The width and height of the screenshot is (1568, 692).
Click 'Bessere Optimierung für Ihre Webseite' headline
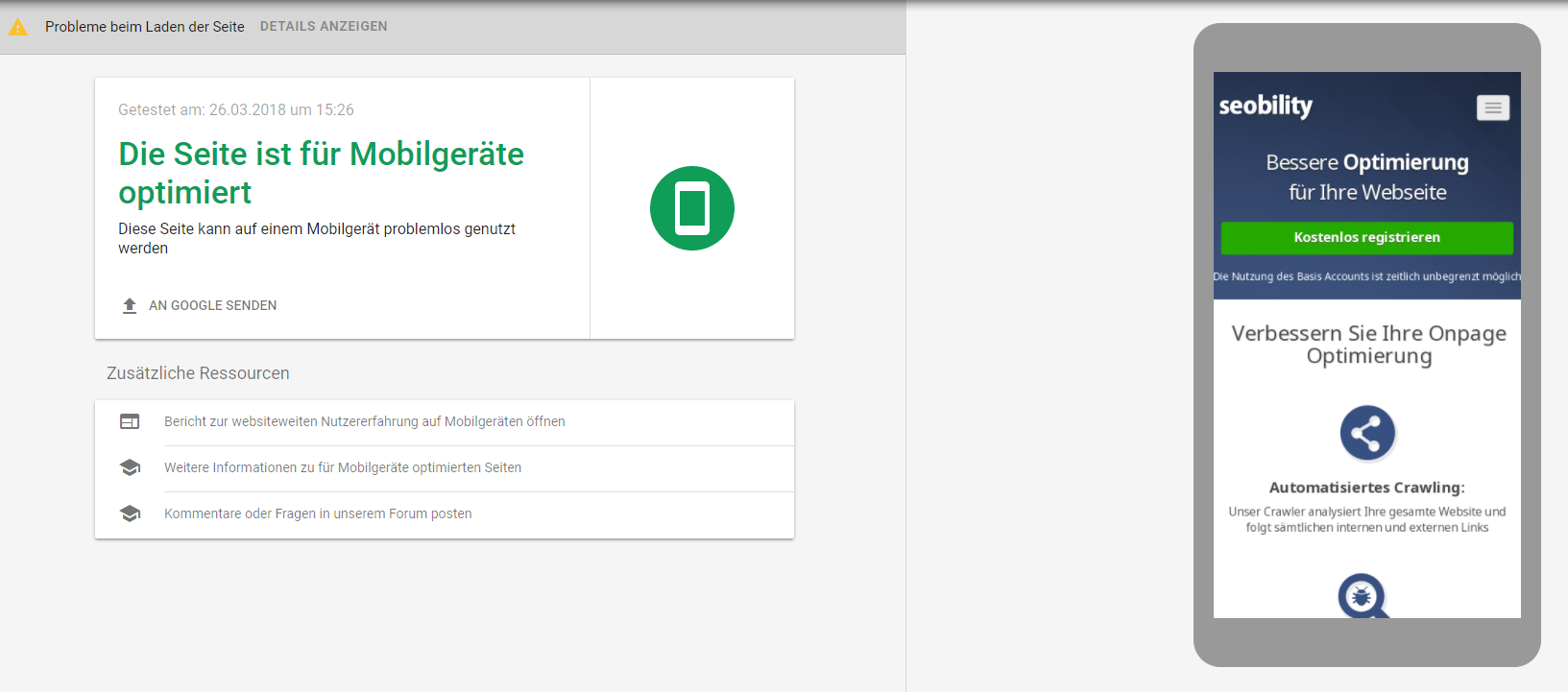[1367, 177]
